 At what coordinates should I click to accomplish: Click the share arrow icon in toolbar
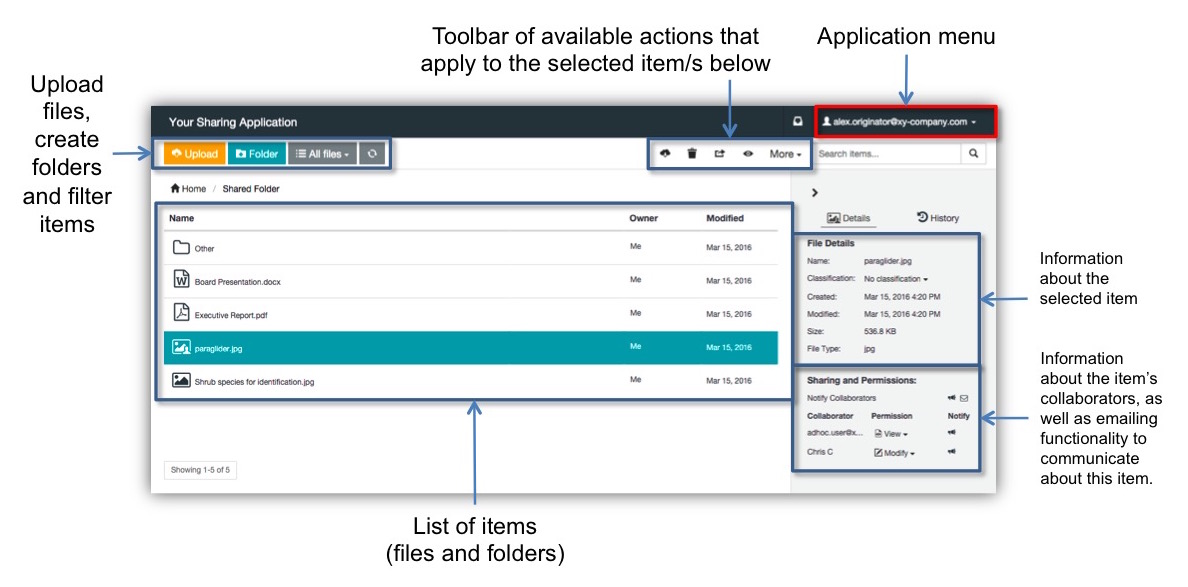(719, 154)
